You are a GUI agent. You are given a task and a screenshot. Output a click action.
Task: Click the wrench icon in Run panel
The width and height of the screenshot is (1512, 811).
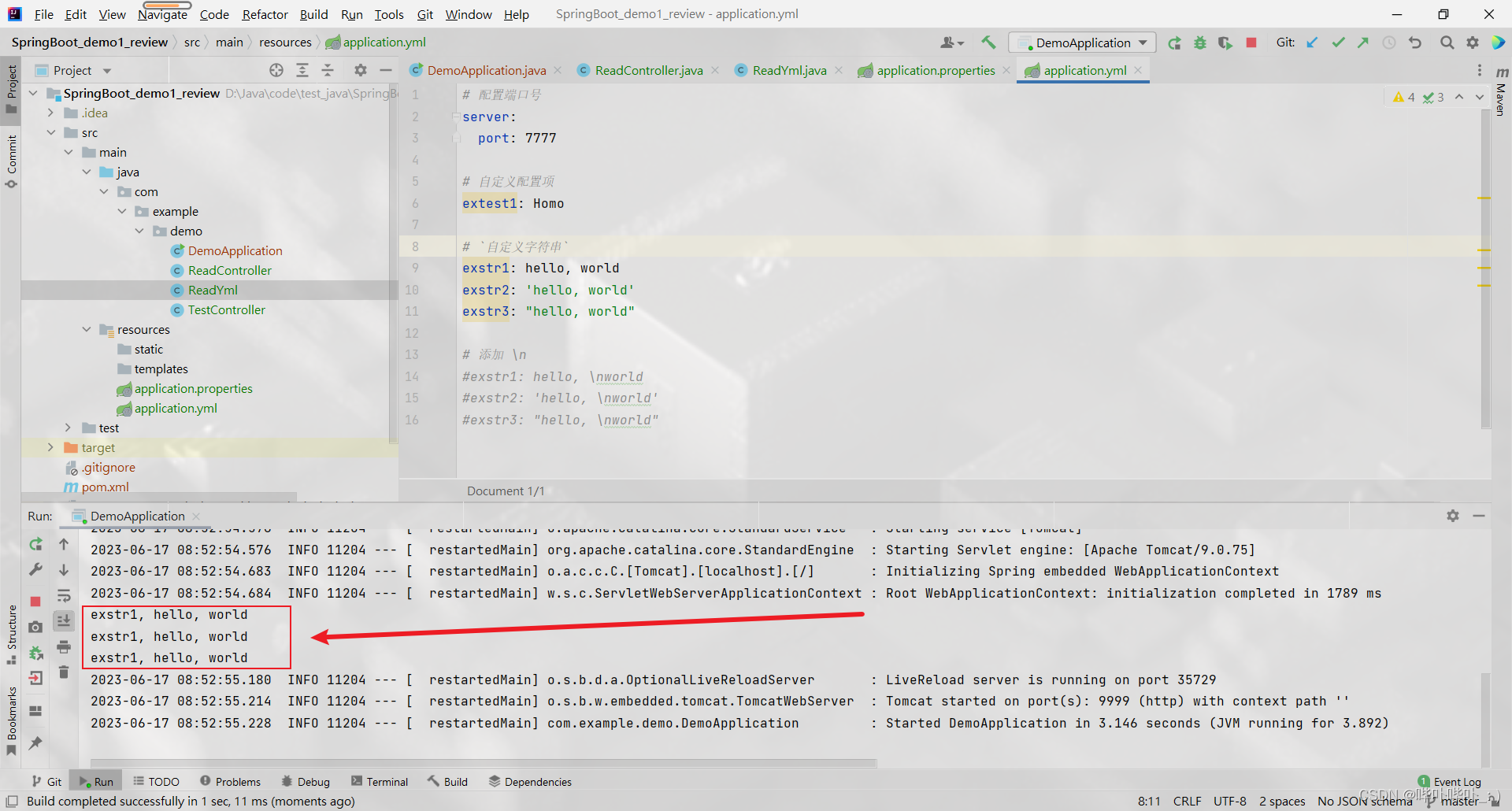pyautogui.click(x=35, y=569)
